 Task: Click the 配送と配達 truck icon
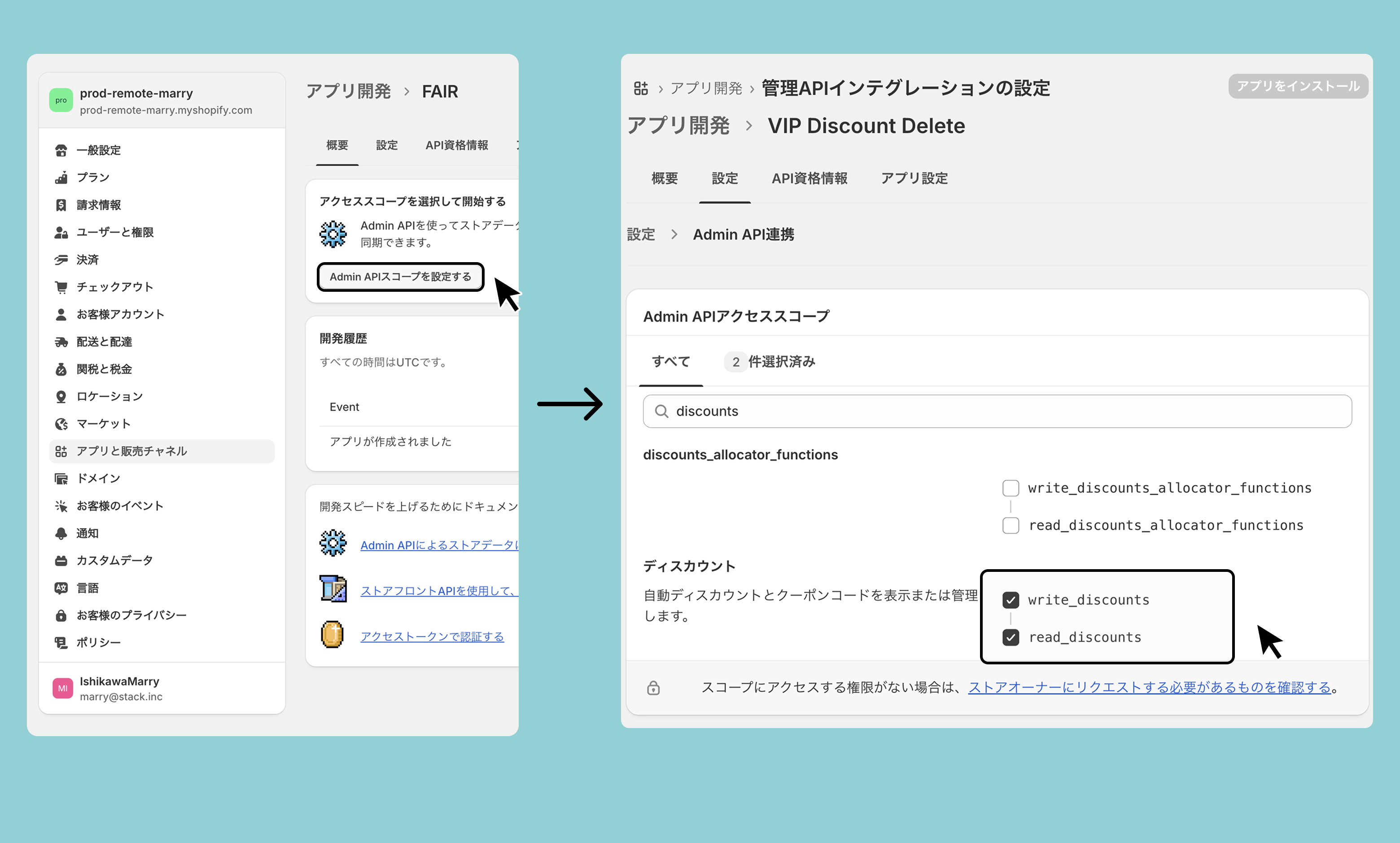61,342
